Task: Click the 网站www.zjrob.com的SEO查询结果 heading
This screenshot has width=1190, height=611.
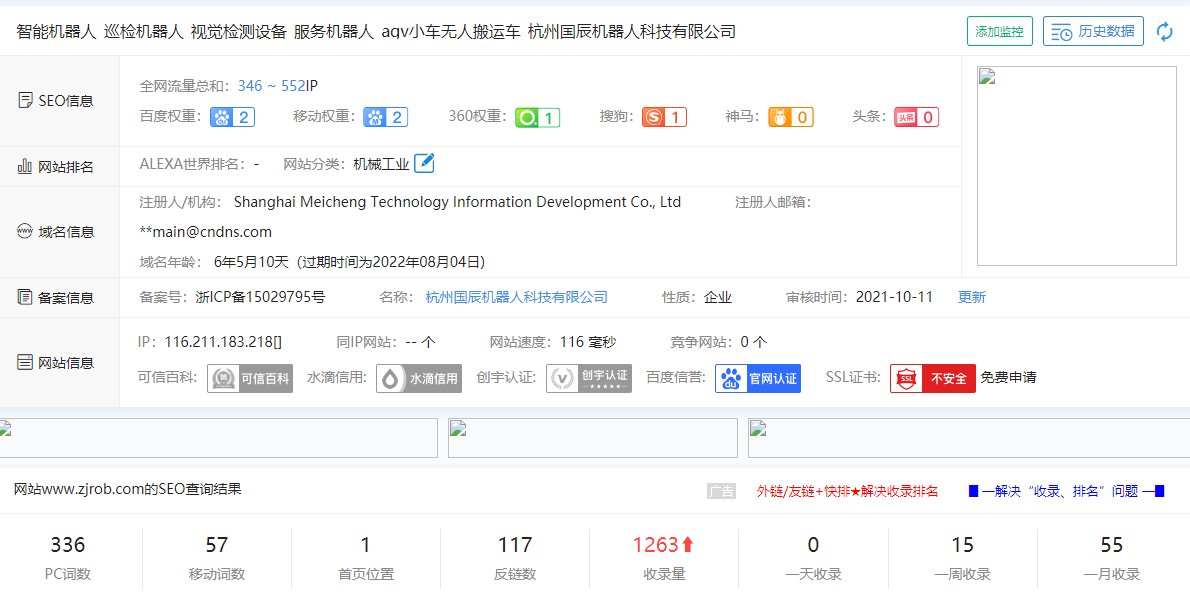Action: (128, 490)
